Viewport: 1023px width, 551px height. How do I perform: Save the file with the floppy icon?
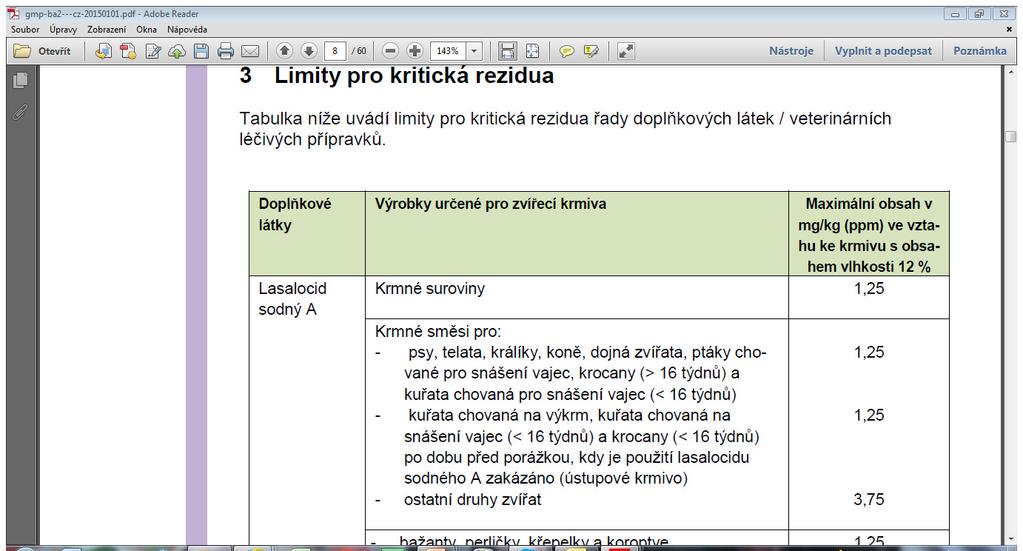tap(201, 51)
